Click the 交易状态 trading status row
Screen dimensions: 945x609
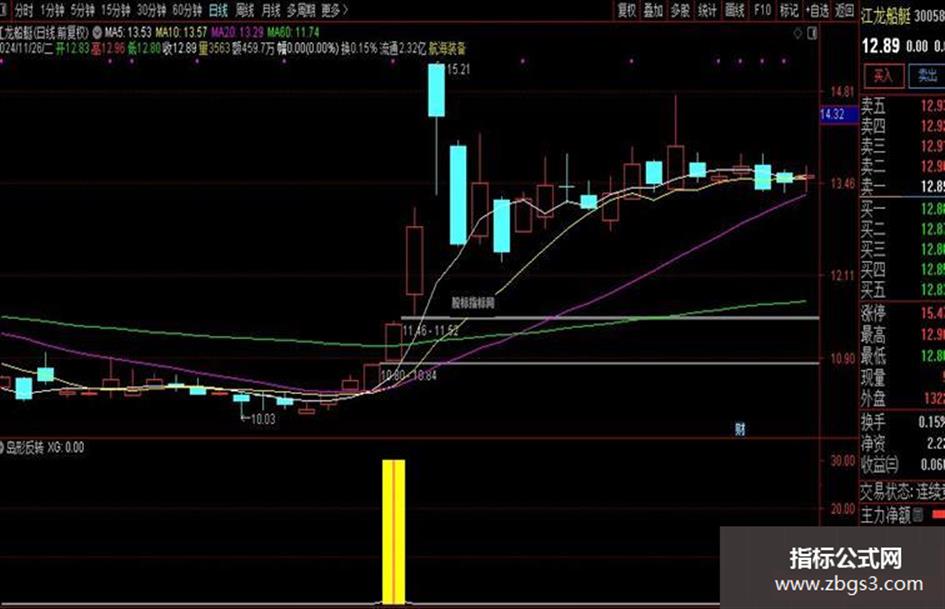coord(902,491)
